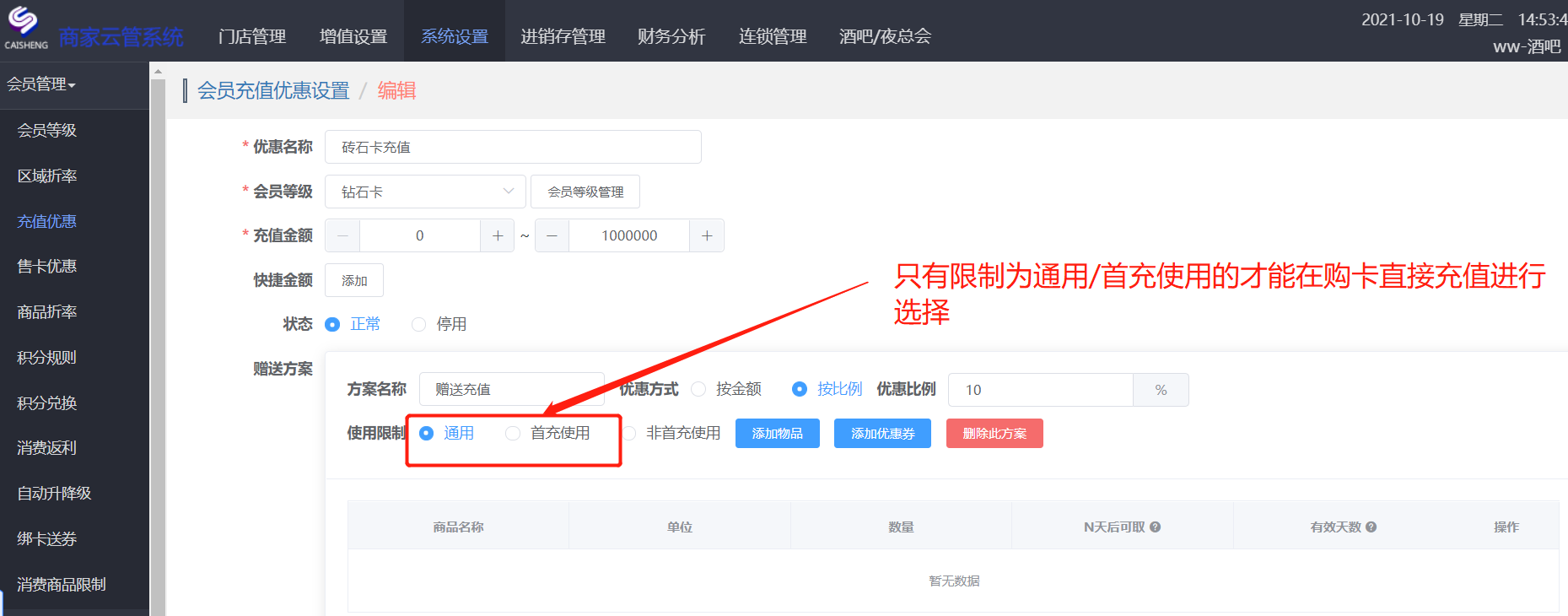The image size is (1568, 616).
Task: Go to 售卡优惠 in the sidebar
Action: pyautogui.click(x=47, y=266)
